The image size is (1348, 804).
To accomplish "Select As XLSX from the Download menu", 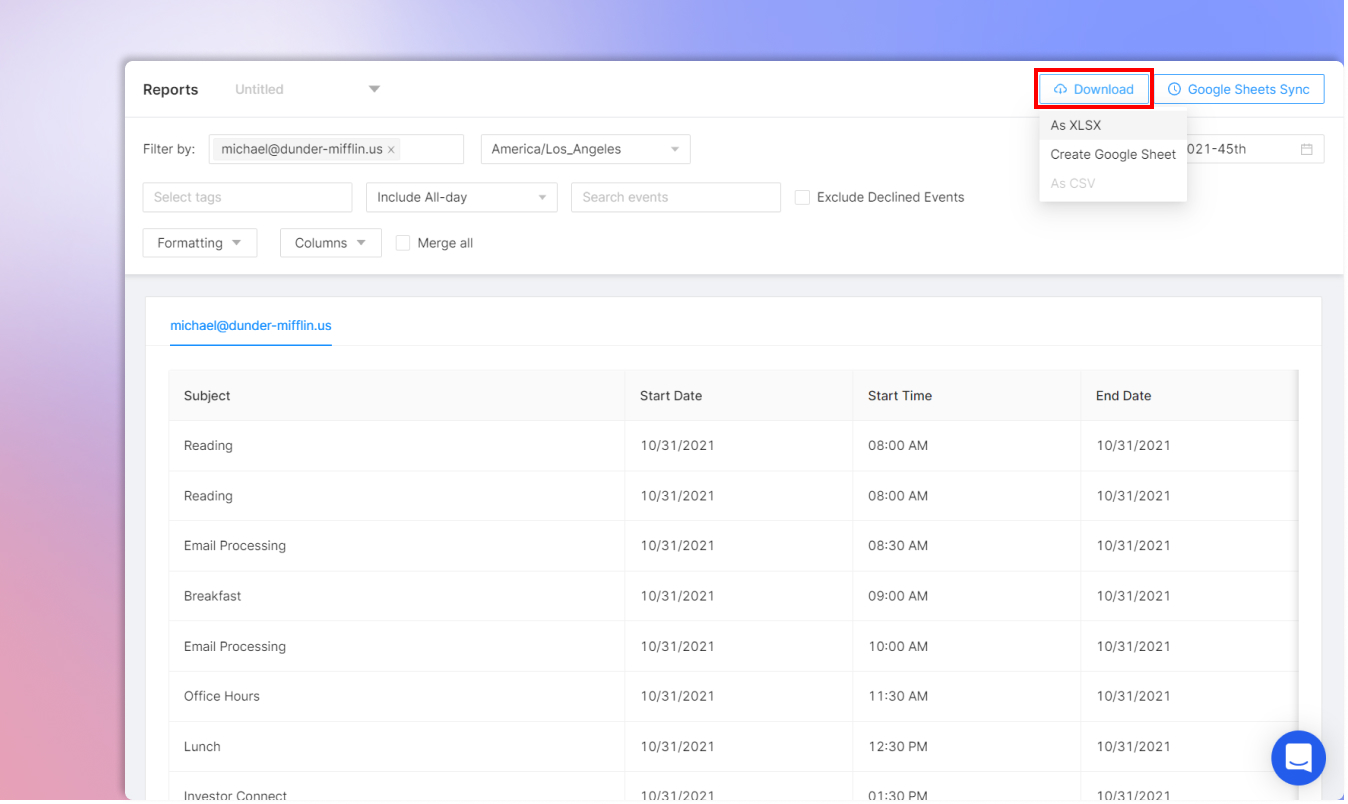I will [1076, 125].
